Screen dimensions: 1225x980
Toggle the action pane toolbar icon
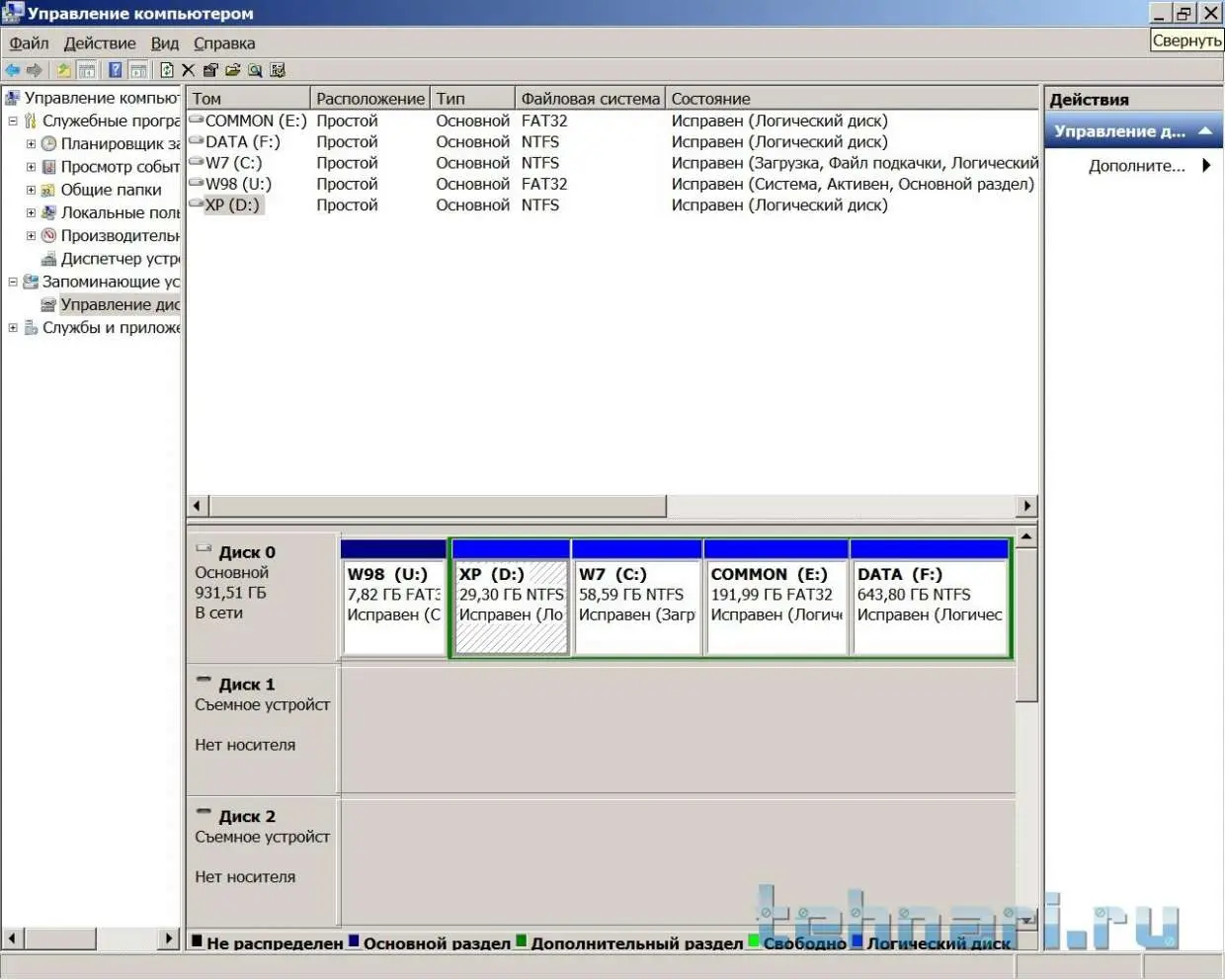tap(139, 70)
